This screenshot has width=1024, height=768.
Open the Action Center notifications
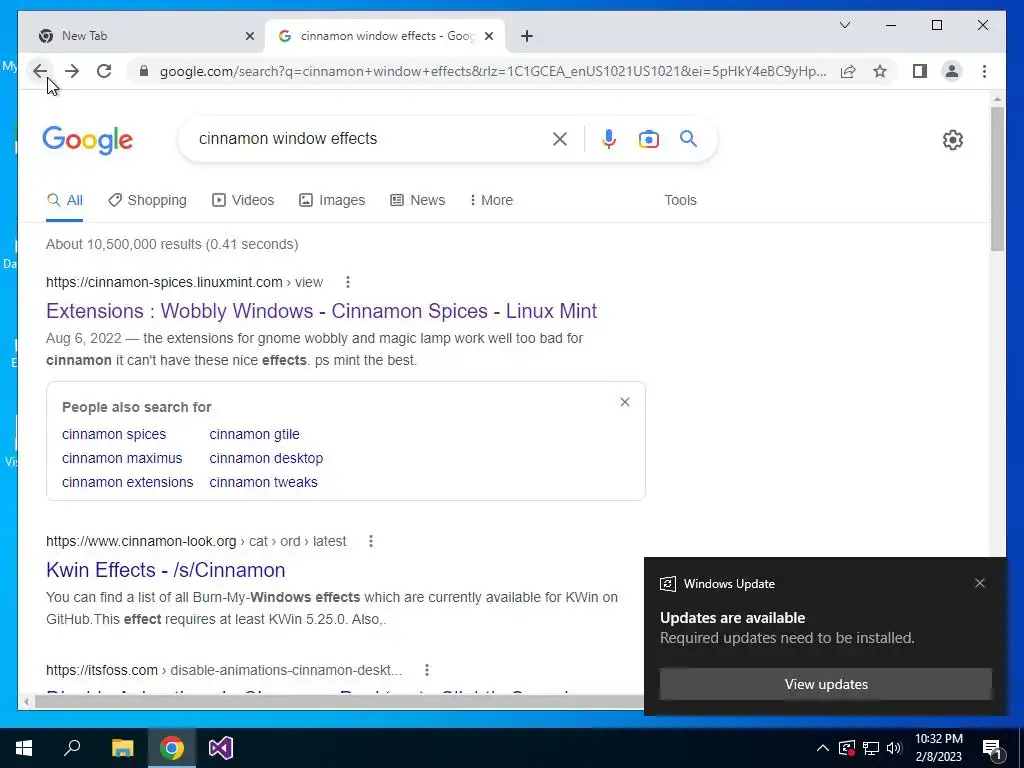click(x=991, y=748)
